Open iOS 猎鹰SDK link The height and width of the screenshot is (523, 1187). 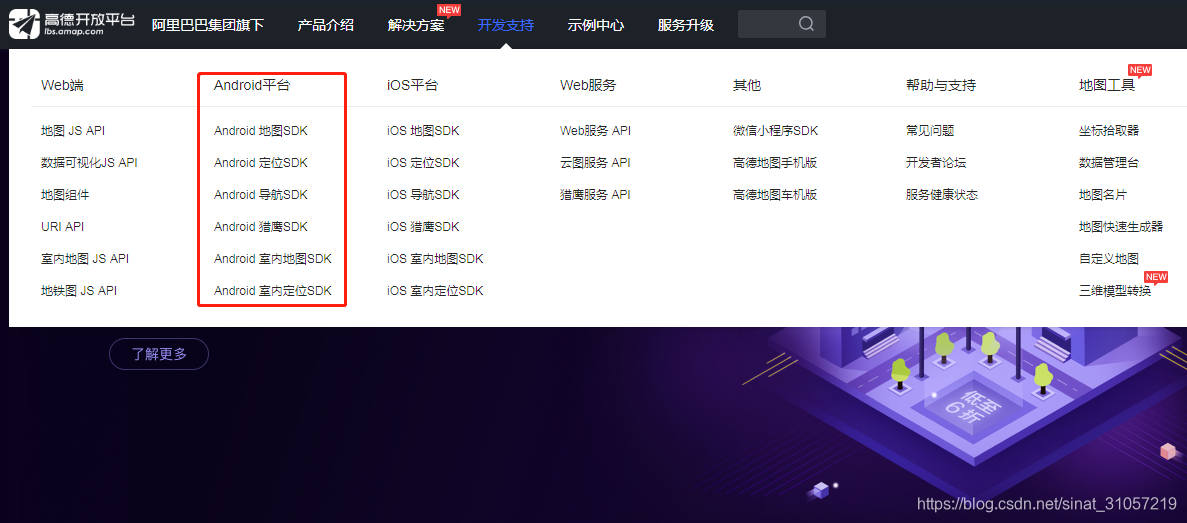[x=423, y=226]
